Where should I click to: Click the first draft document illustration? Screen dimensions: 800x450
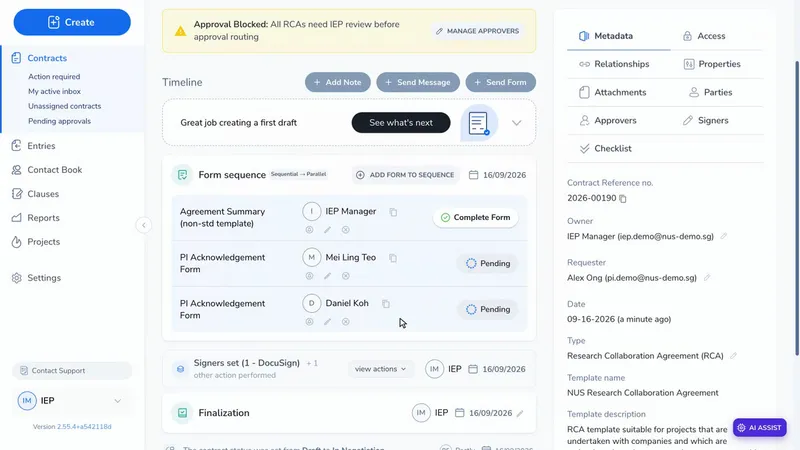pos(479,123)
